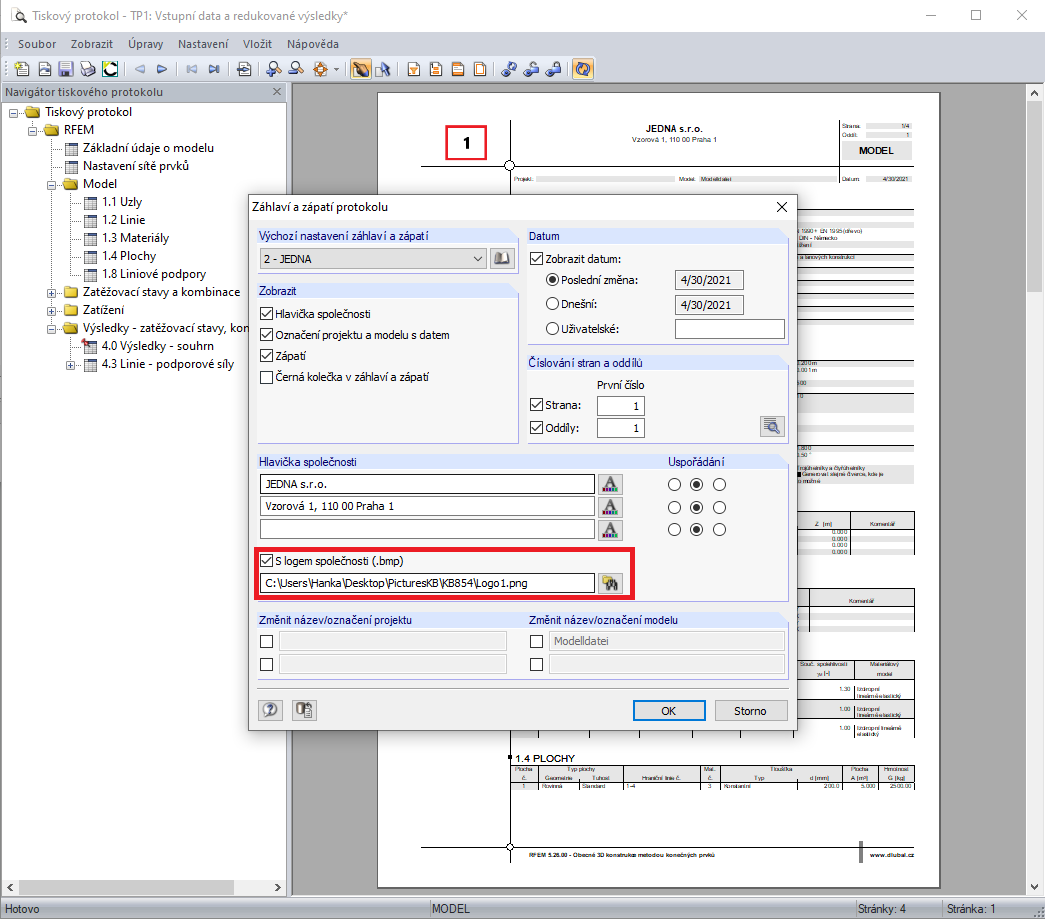Click the printer icon in the toolbar
The height and width of the screenshot is (919, 1045).
(x=88, y=69)
